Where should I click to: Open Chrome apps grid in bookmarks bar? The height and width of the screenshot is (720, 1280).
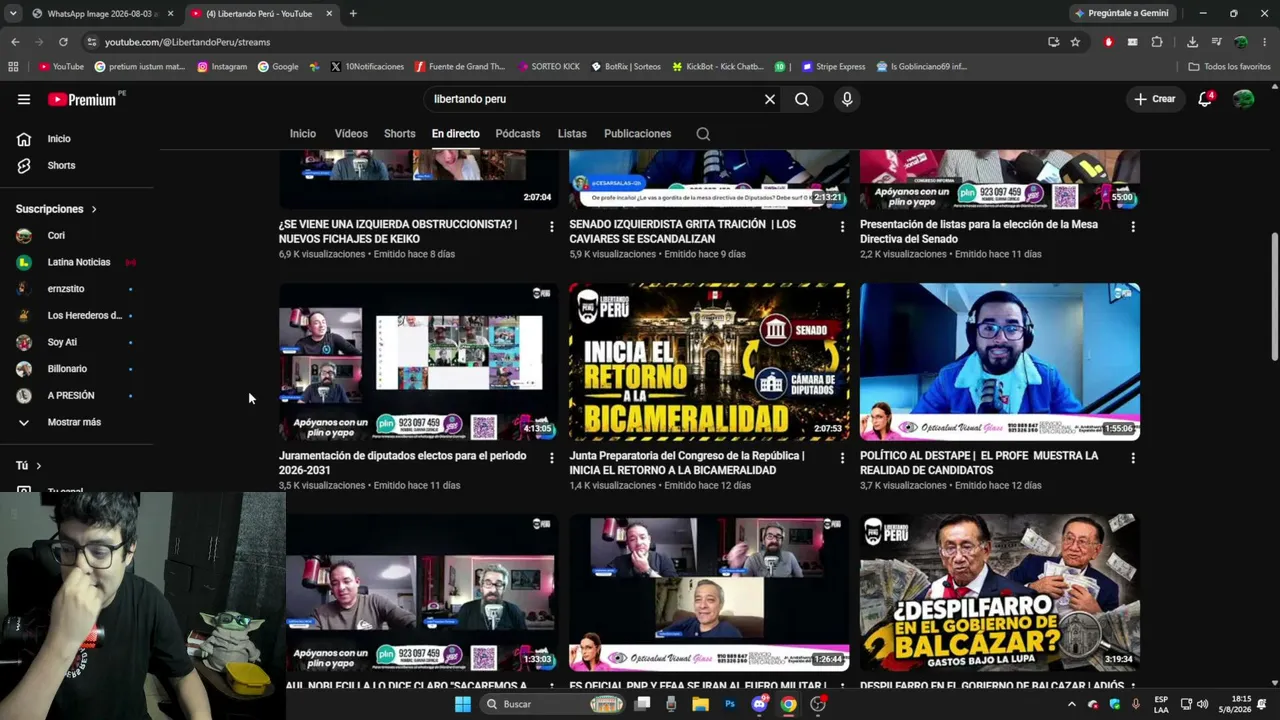(x=13, y=67)
